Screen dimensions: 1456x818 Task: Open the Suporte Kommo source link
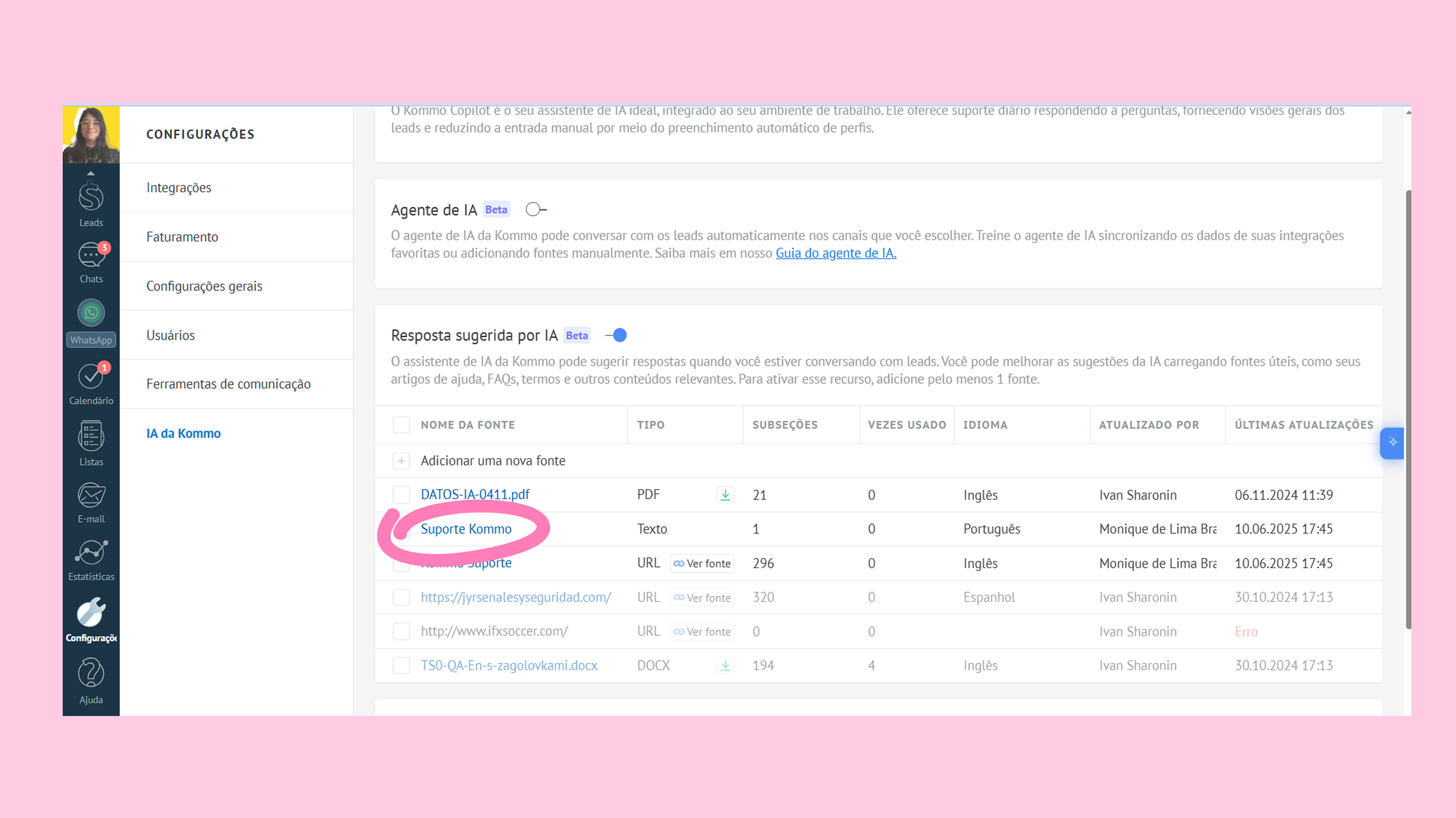click(x=465, y=529)
